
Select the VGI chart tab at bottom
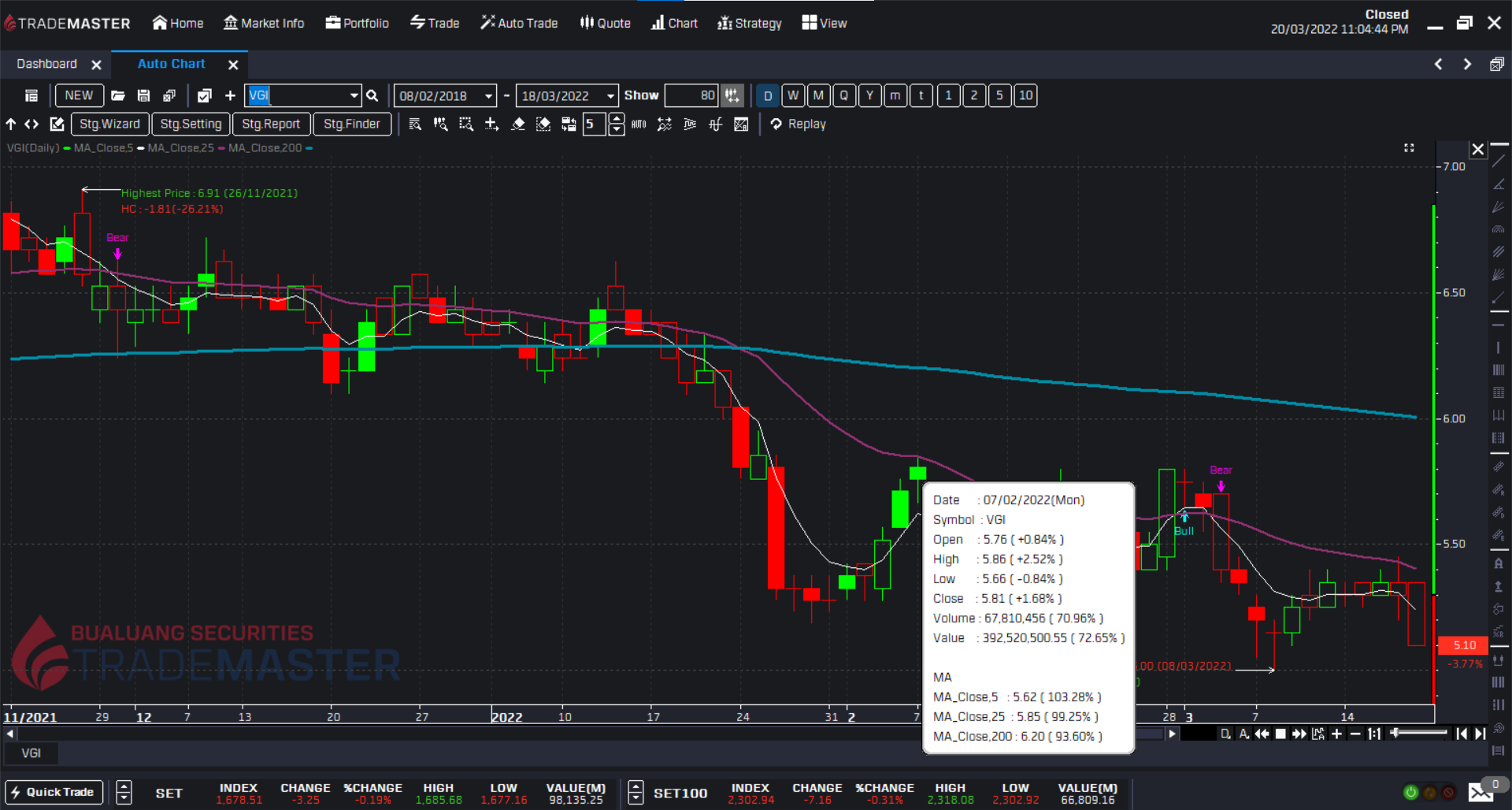[31, 753]
